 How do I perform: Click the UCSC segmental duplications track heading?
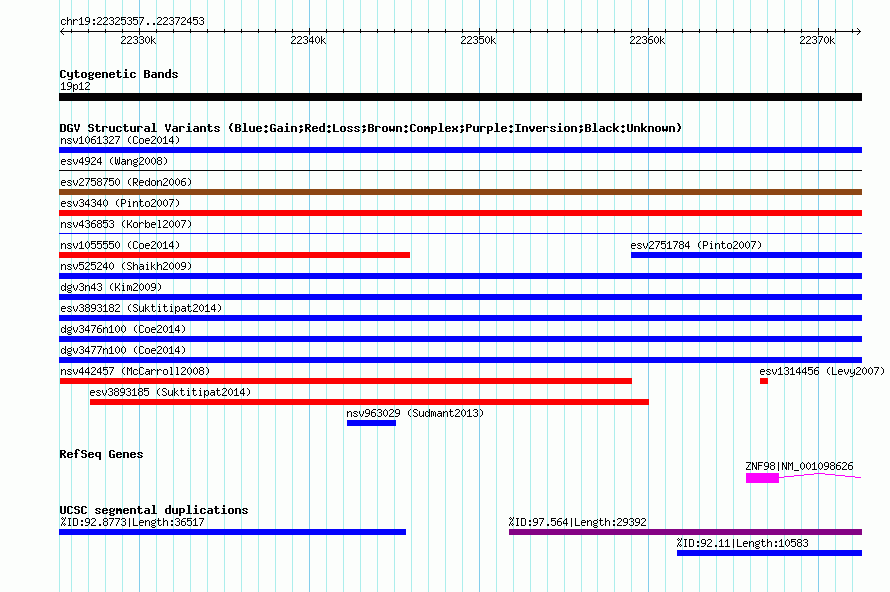[x=154, y=510]
